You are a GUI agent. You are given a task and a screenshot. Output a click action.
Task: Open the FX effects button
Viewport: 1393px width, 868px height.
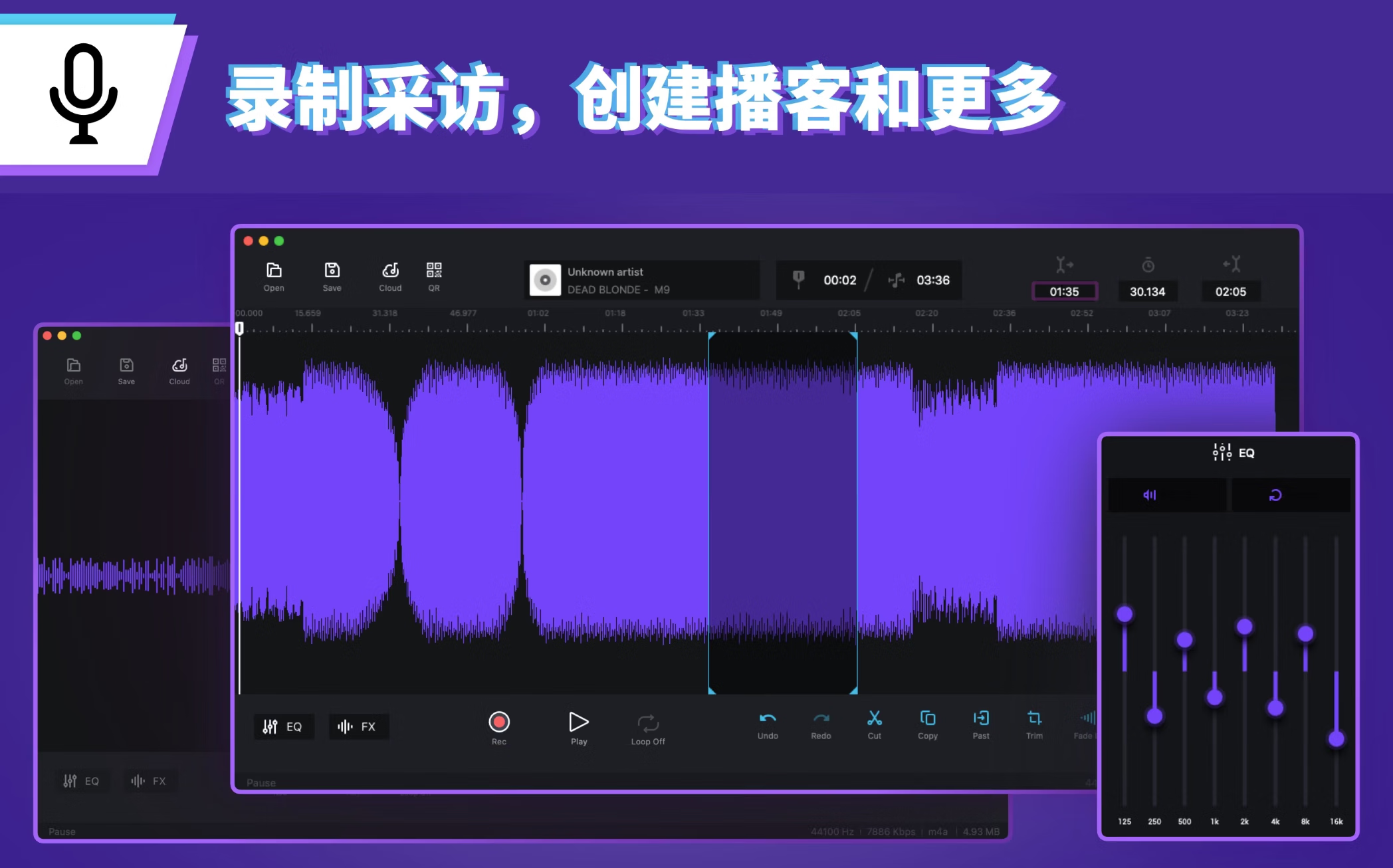pos(358,726)
